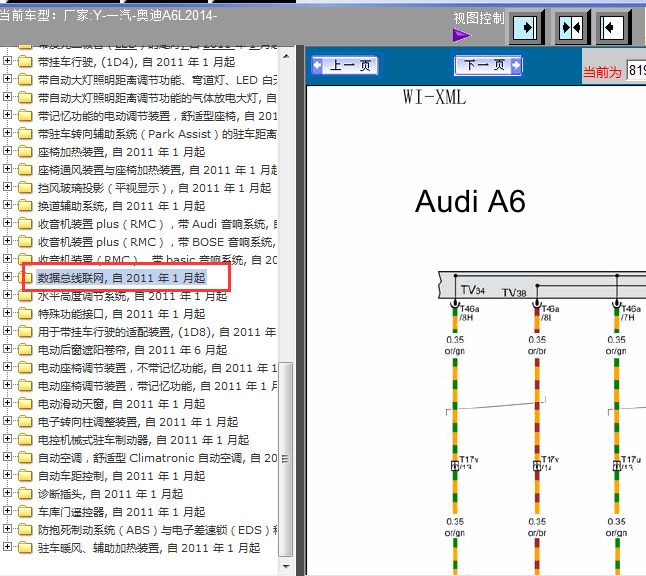
Task: Click folder icon of 自动车距控制 row
Action: pos(25,476)
